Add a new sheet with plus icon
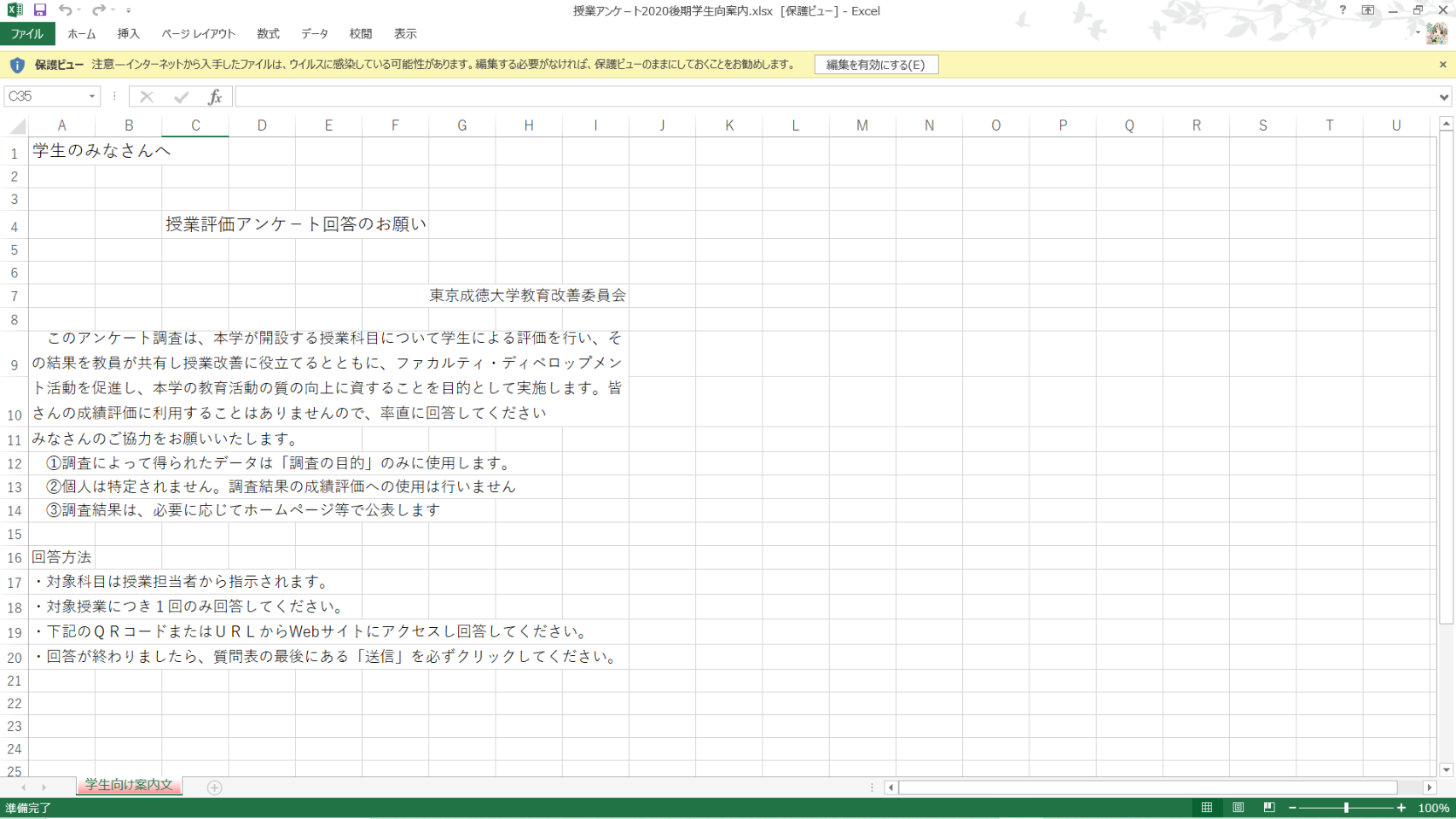 (x=215, y=787)
